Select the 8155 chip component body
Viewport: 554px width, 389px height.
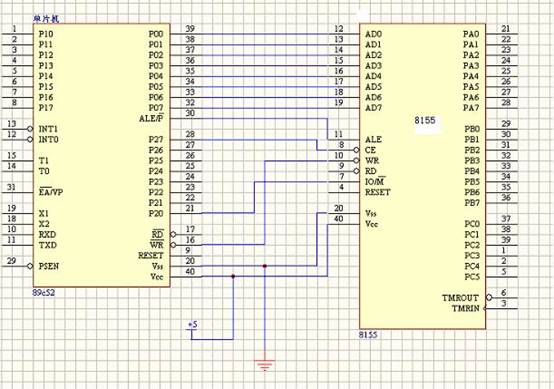(x=423, y=176)
